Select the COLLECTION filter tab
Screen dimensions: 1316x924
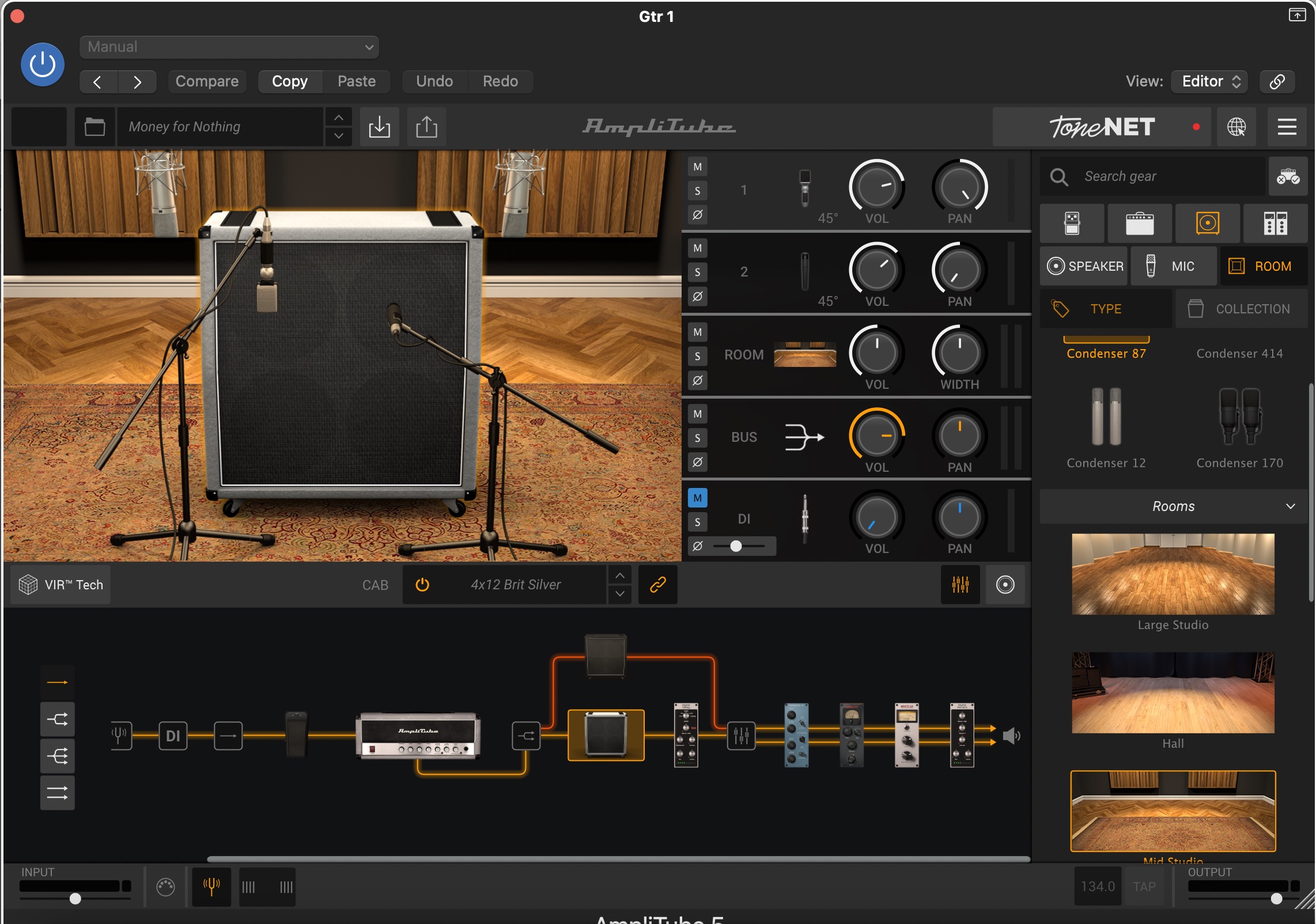(1242, 309)
